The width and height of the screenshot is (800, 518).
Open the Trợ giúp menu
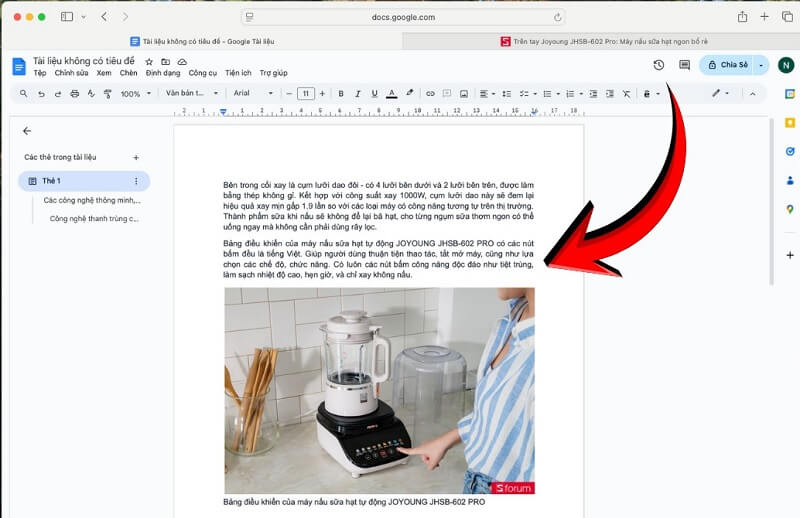273,73
